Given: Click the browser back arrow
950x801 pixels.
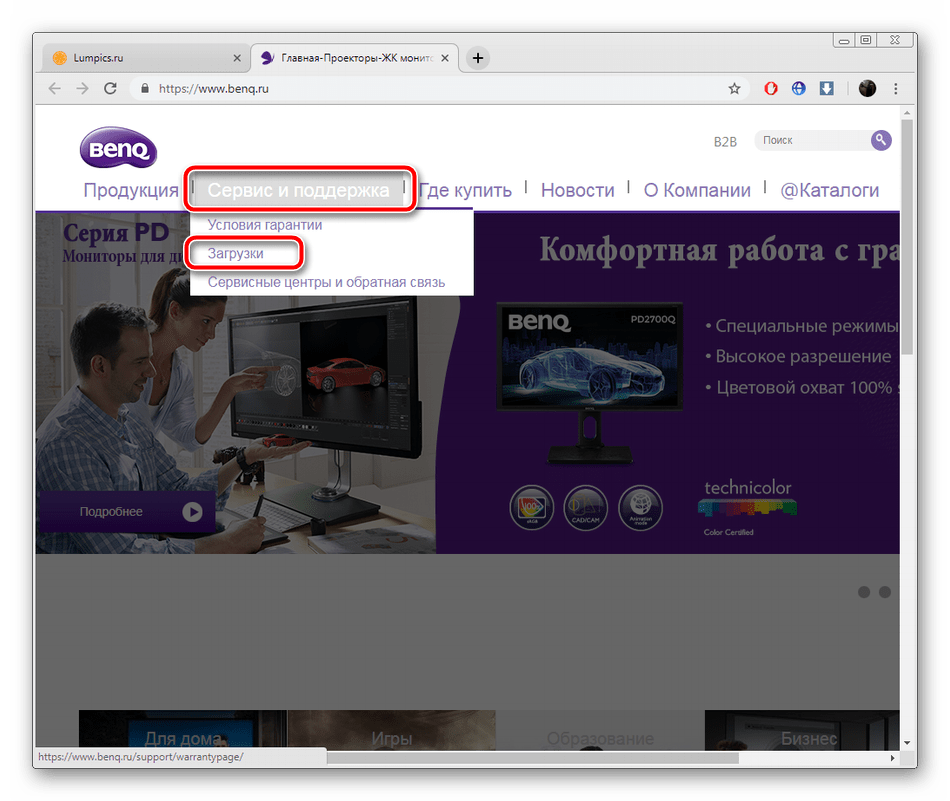Looking at the screenshot, I should tap(54, 88).
